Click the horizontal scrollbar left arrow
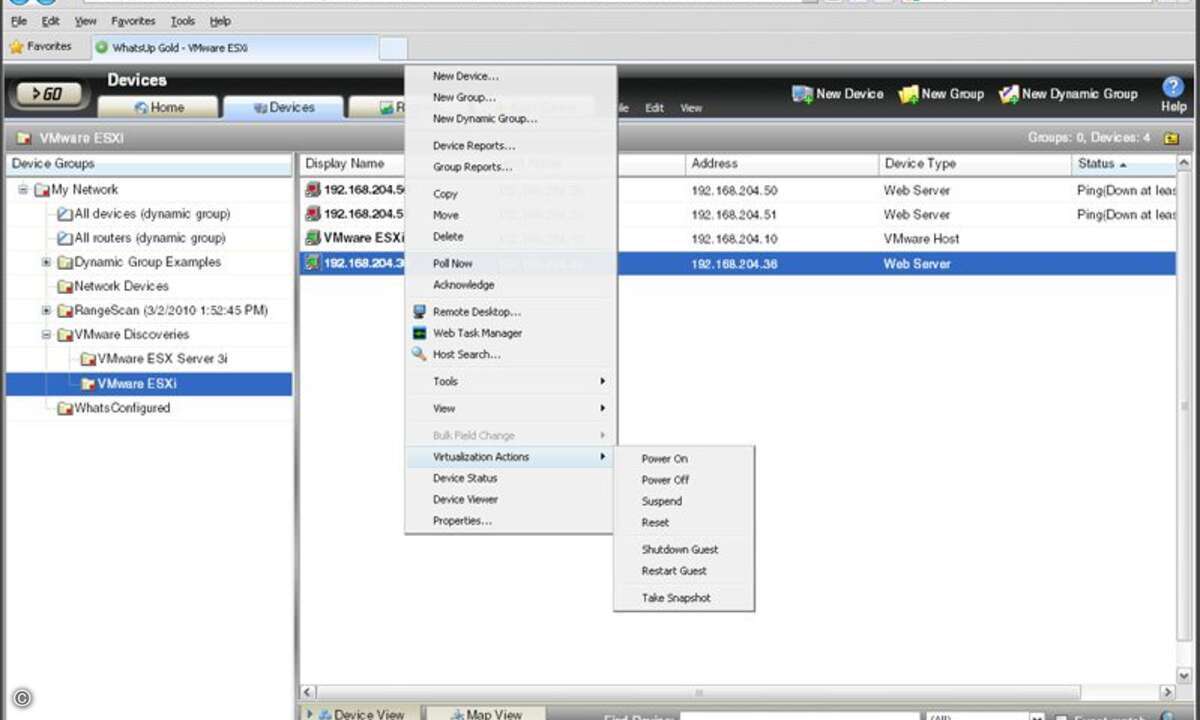The width and height of the screenshot is (1200, 720). tap(308, 692)
